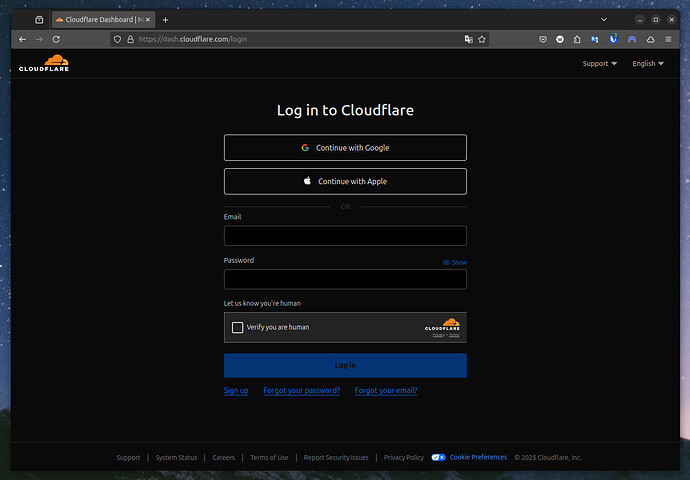This screenshot has height=480, width=690.
Task: Open the Terms of Use footer link
Action: [269, 458]
